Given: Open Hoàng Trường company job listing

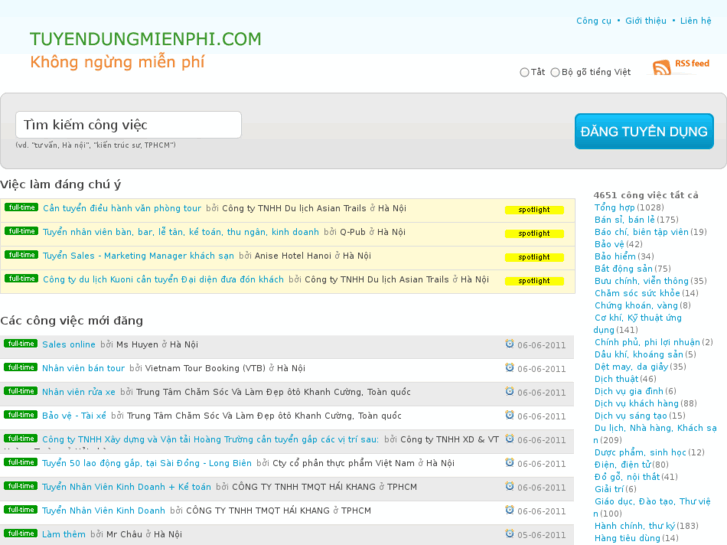Looking at the screenshot, I should tap(210, 439).
